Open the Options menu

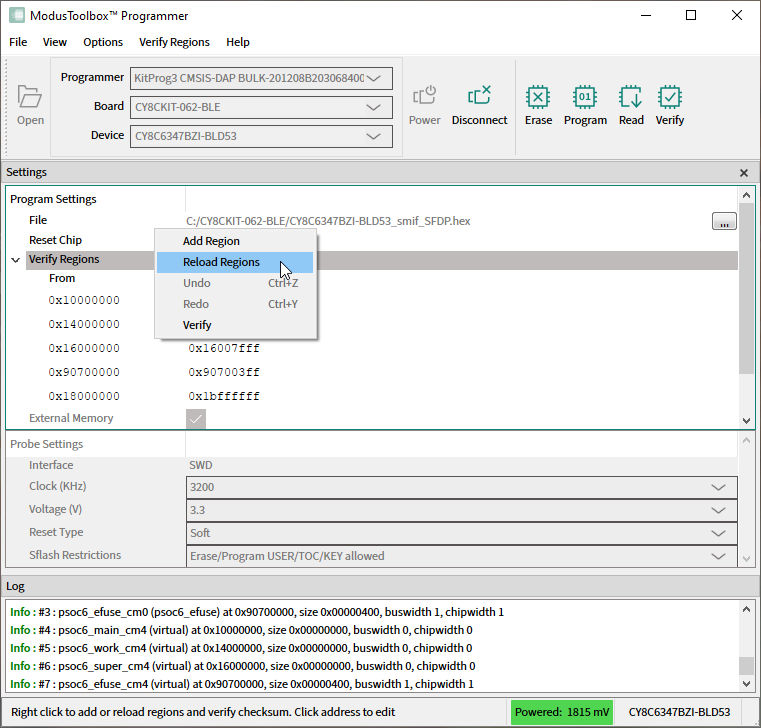click(x=103, y=42)
